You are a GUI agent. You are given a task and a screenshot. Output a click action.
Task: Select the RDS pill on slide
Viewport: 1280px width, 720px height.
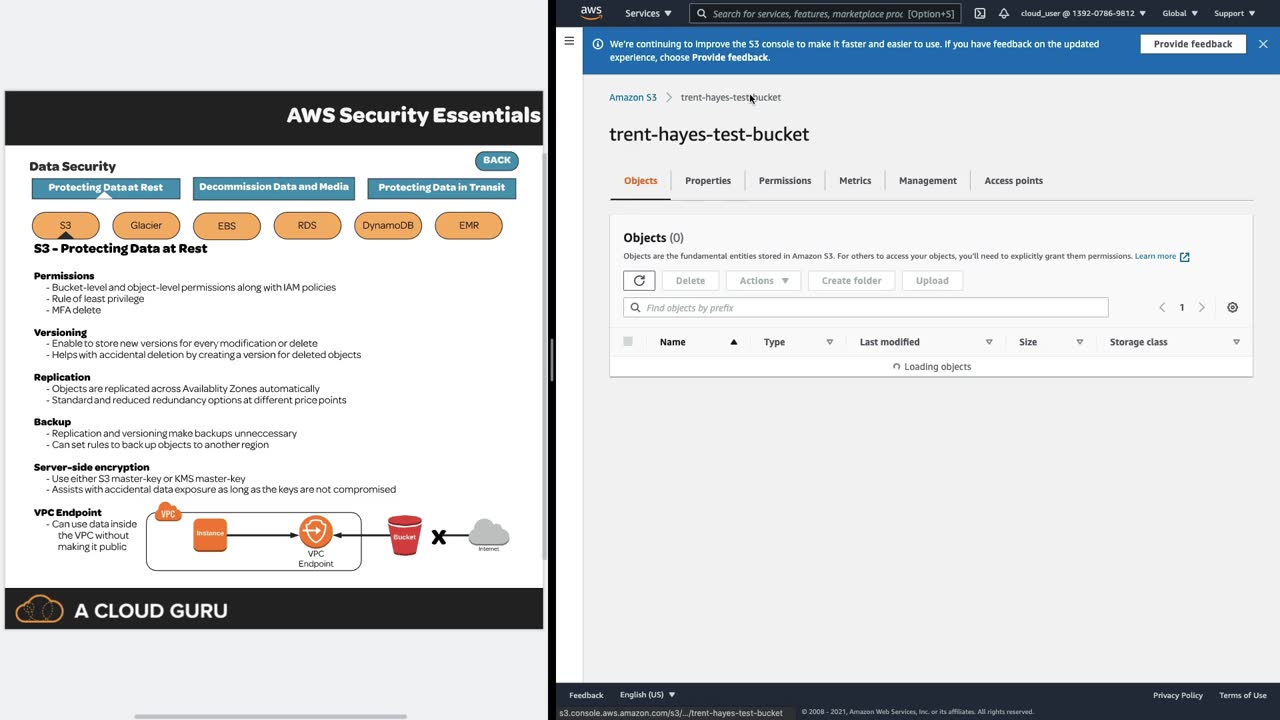tap(307, 226)
